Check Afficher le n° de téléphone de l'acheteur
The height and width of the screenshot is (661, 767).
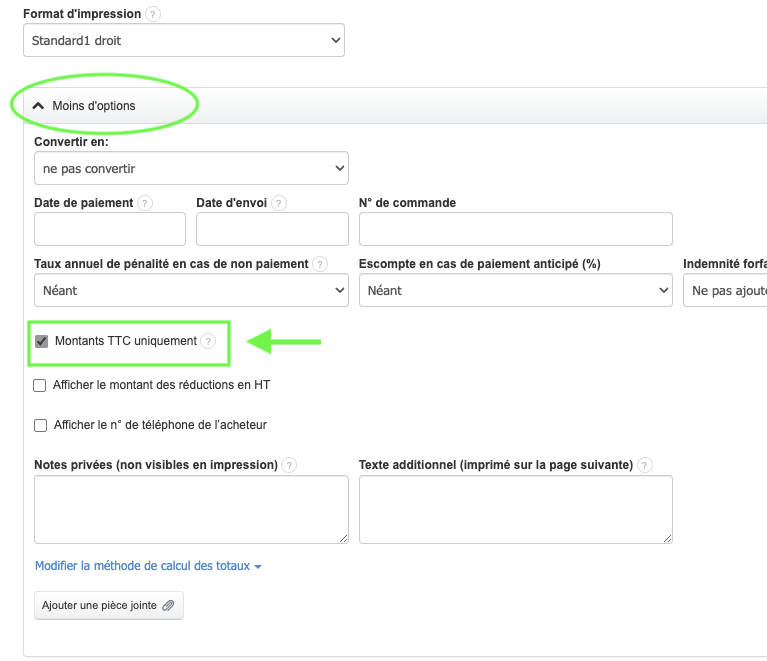pos(41,425)
